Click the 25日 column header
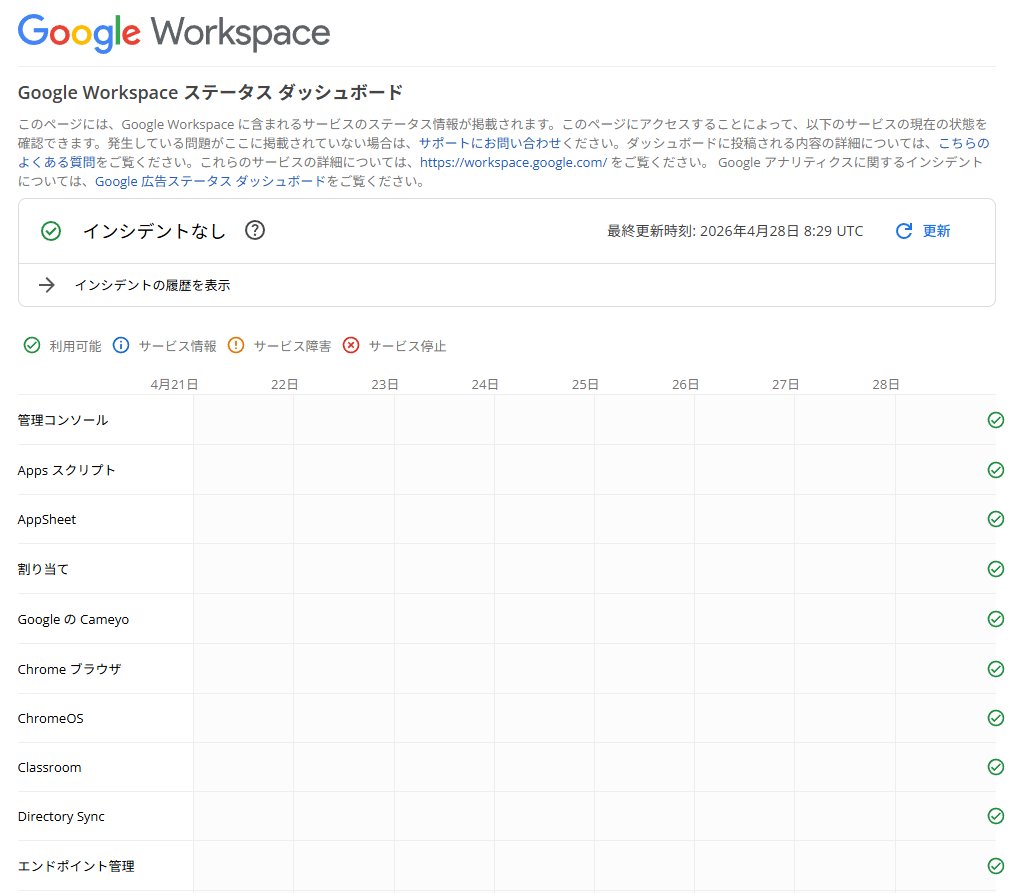This screenshot has height=893, width=1026. coord(585,384)
